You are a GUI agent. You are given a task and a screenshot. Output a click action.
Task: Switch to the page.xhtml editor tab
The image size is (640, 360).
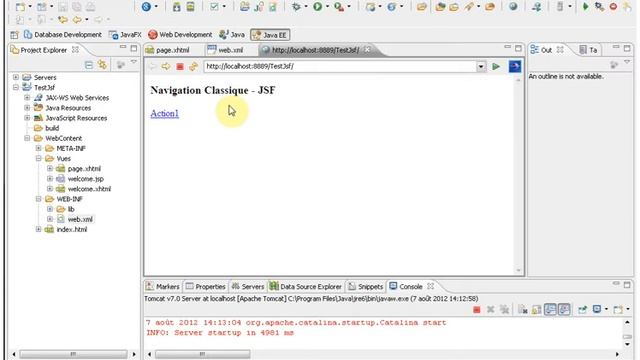coord(168,50)
